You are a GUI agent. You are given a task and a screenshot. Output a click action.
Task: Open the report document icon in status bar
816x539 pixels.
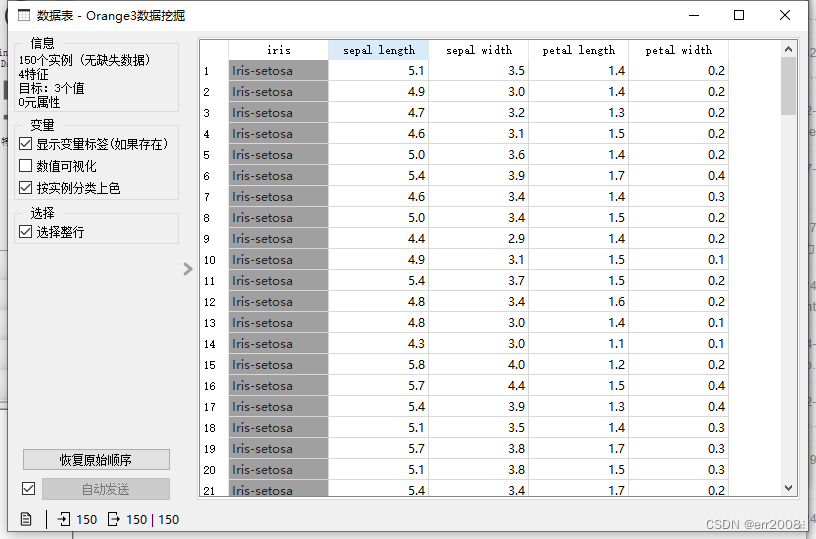[26, 519]
